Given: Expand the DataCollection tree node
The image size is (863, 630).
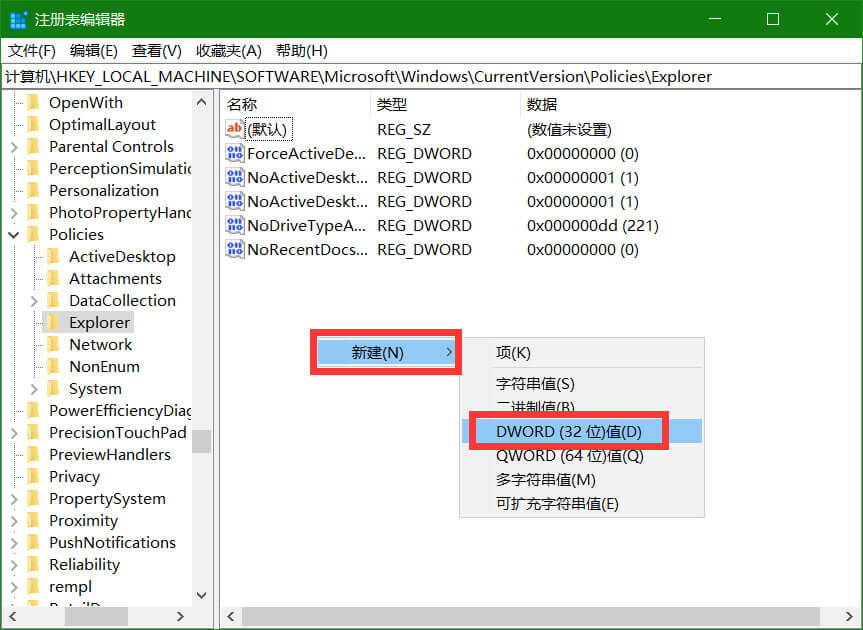Looking at the screenshot, I should pyautogui.click(x=34, y=301).
